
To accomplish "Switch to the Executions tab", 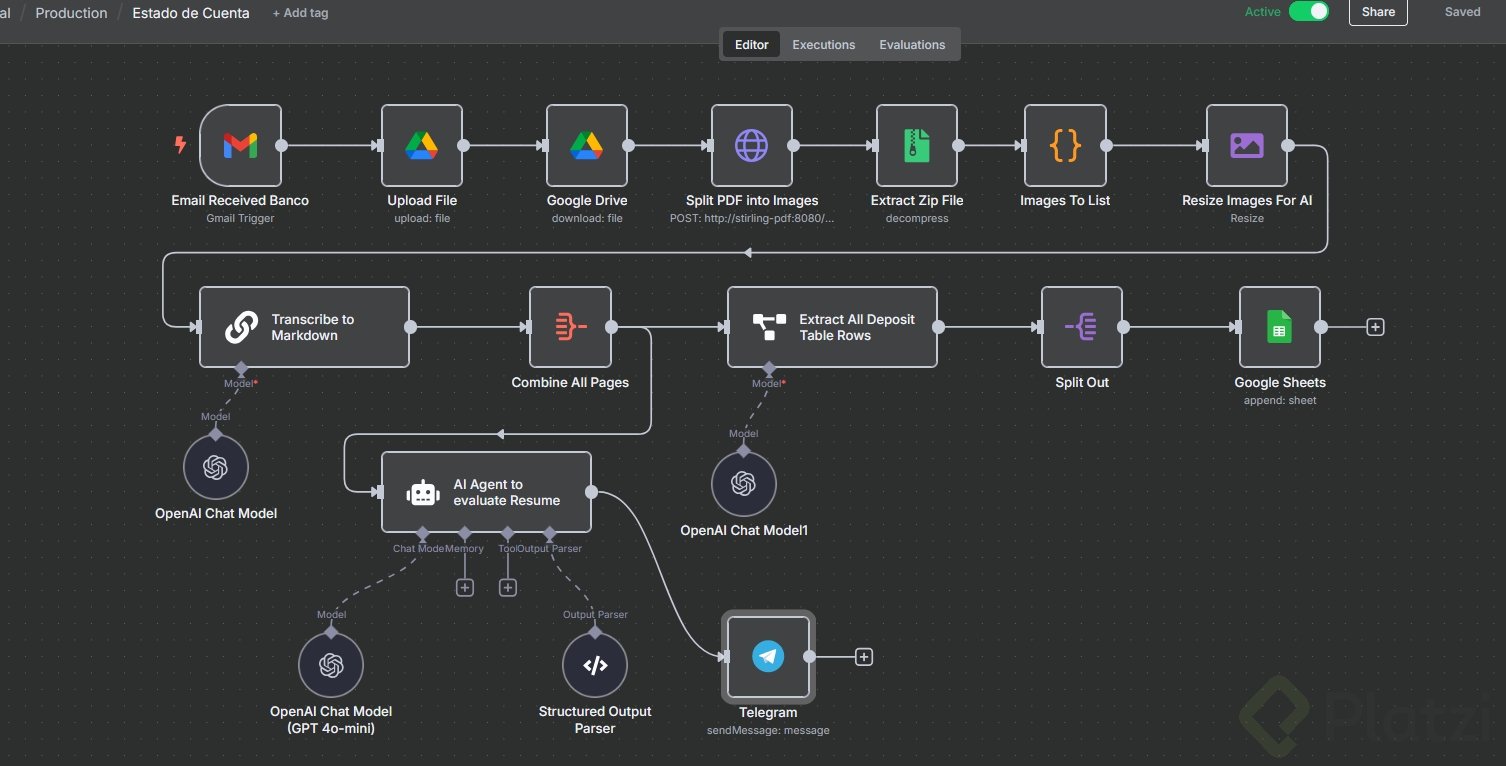I will (824, 45).
